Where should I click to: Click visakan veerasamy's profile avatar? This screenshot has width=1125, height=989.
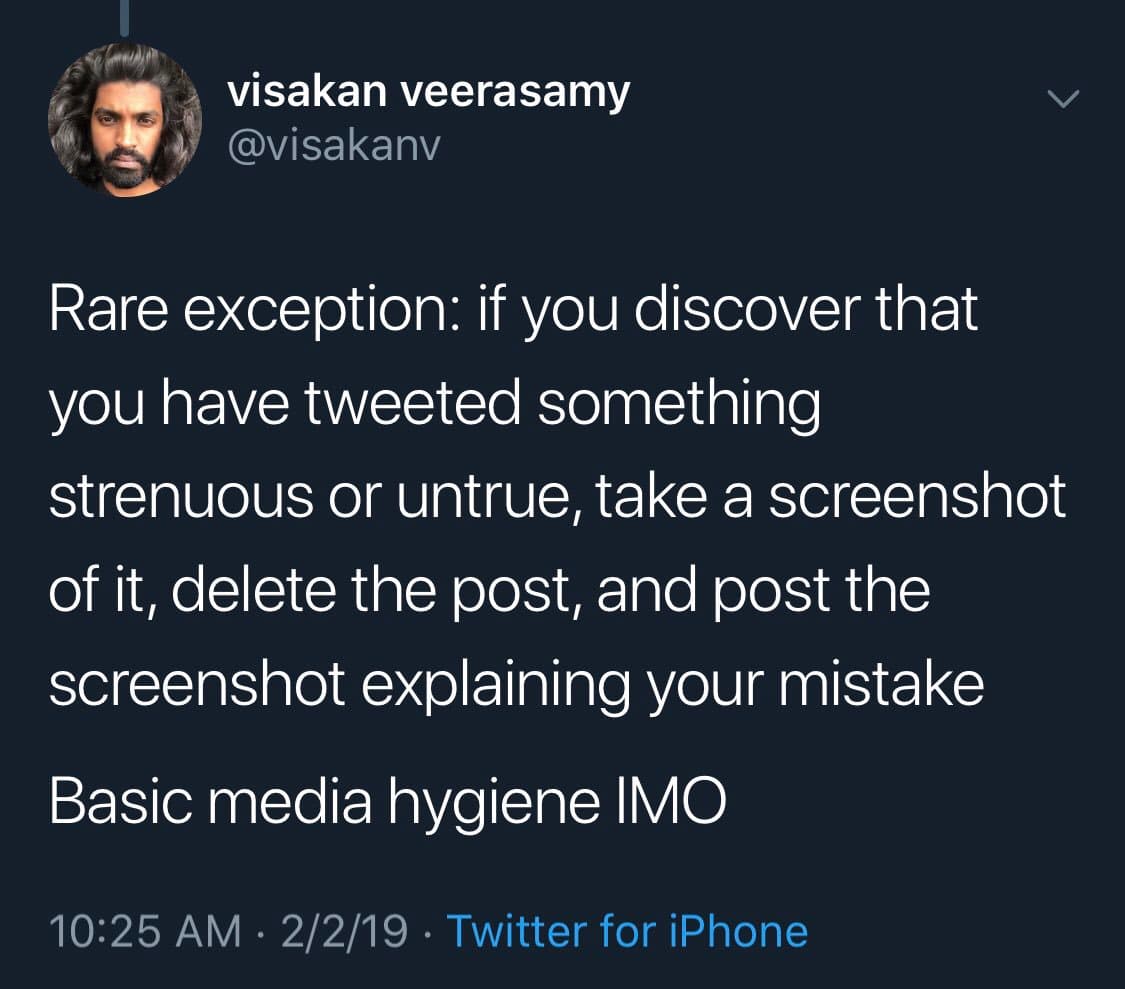pos(124,120)
